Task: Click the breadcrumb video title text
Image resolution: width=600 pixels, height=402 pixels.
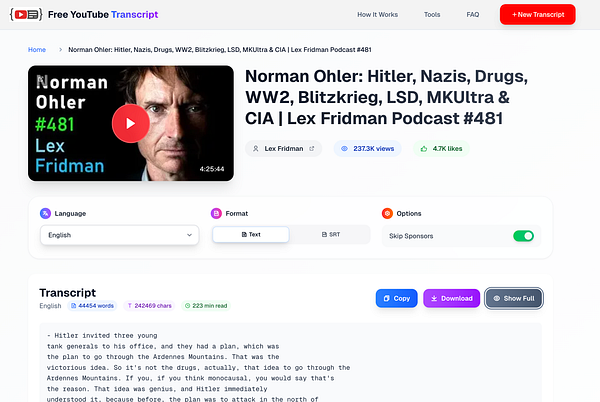Action: point(220,50)
